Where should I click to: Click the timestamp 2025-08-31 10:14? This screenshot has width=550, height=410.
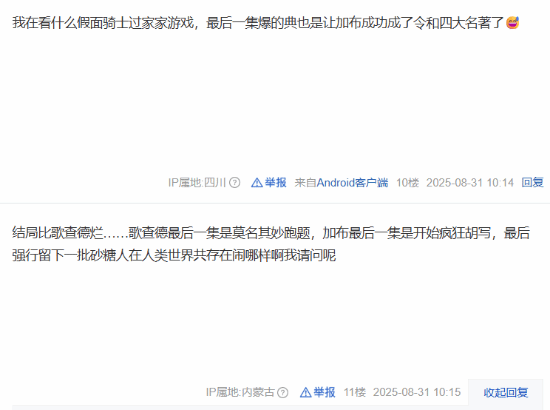(x=470, y=183)
